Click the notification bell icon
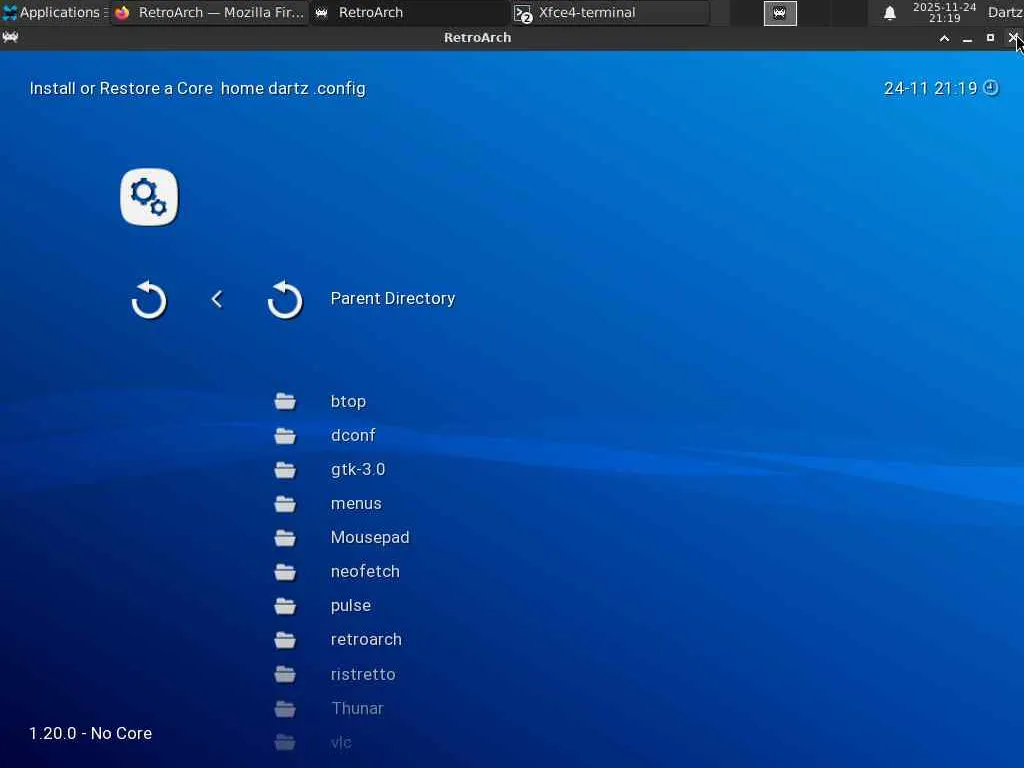 tap(889, 13)
